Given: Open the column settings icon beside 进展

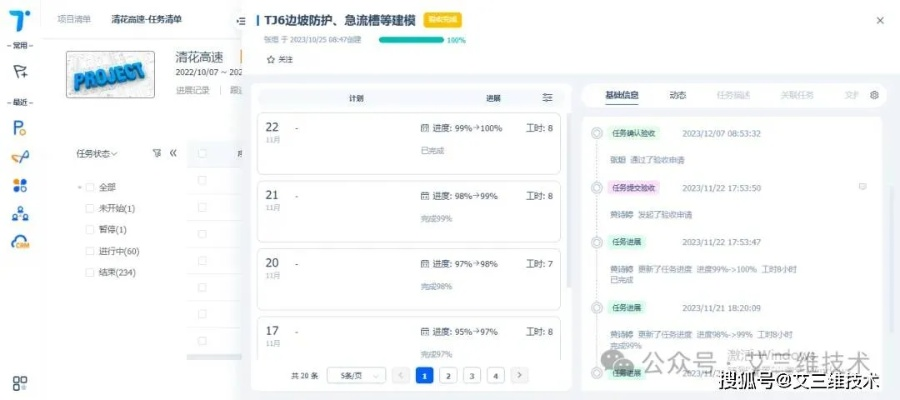Looking at the screenshot, I should coord(548,98).
